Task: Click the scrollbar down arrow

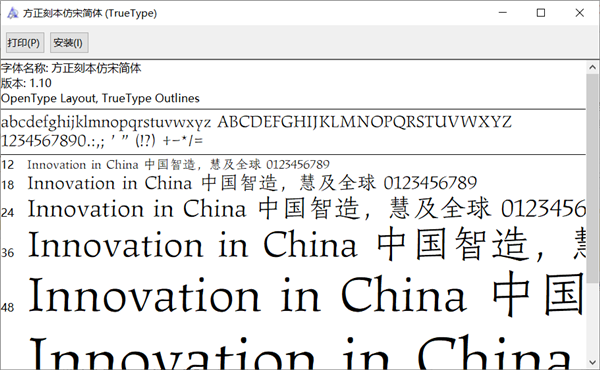Action: [592, 362]
